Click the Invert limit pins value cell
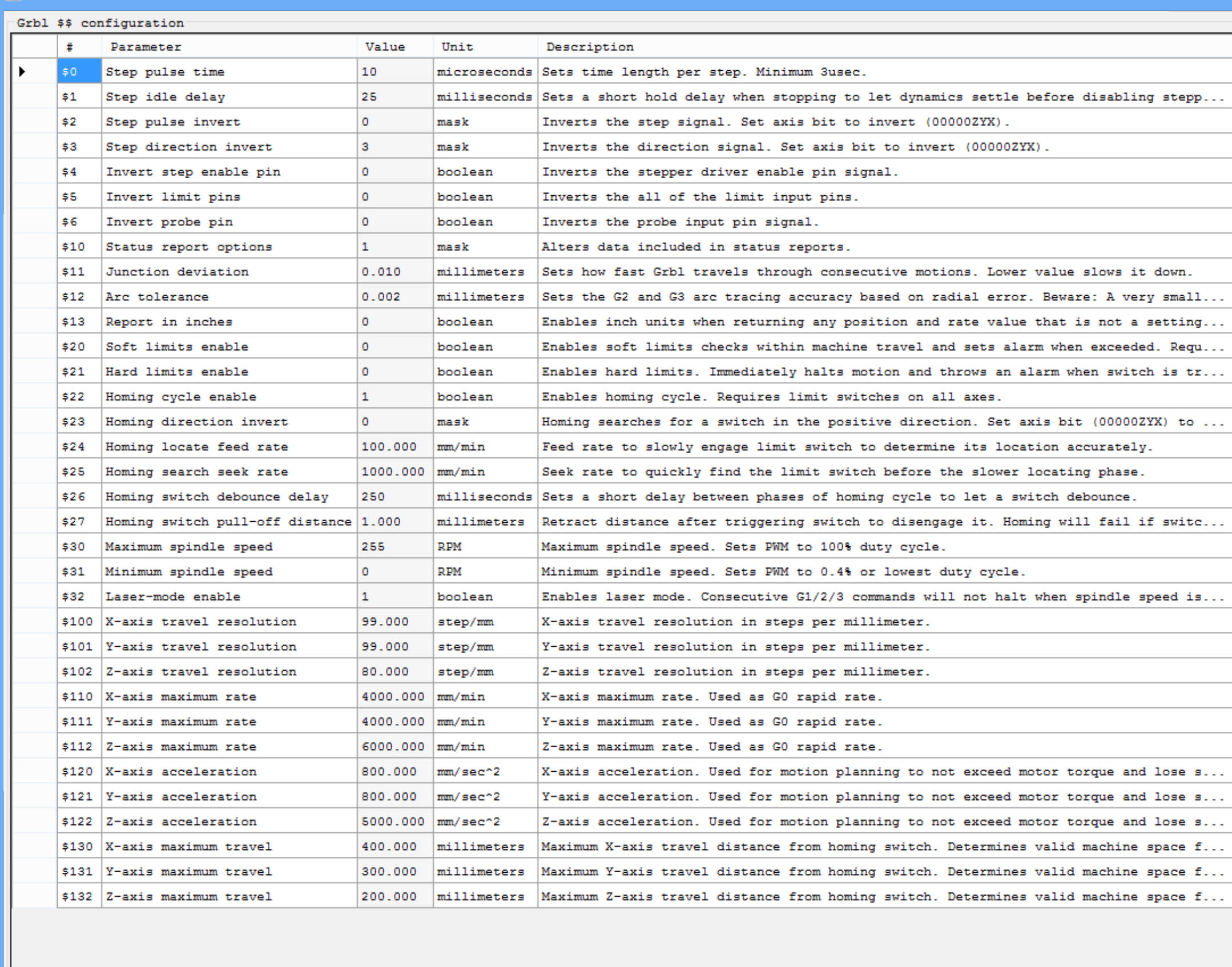This screenshot has width=1232, height=967. click(x=395, y=197)
